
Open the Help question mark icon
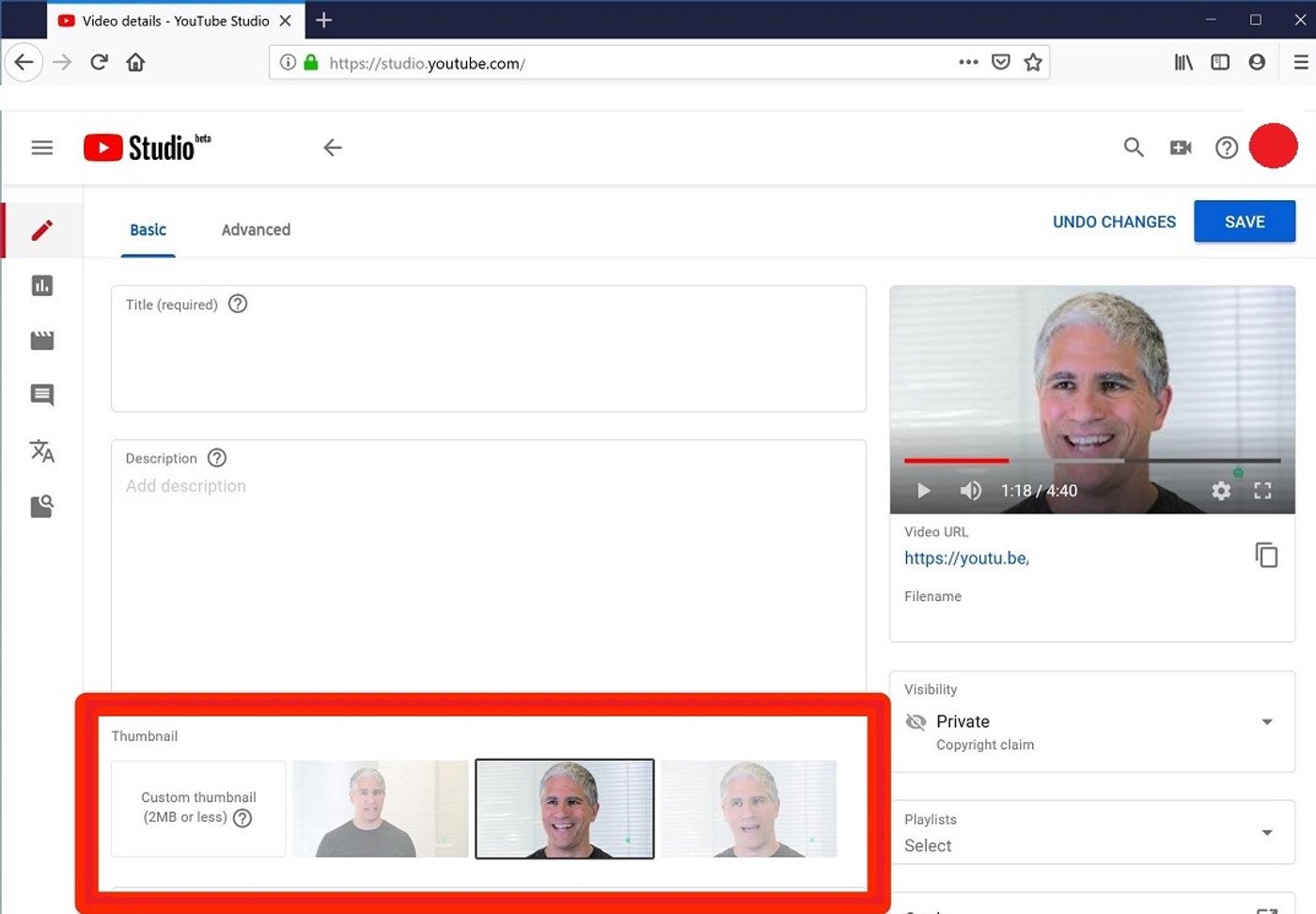1226,148
